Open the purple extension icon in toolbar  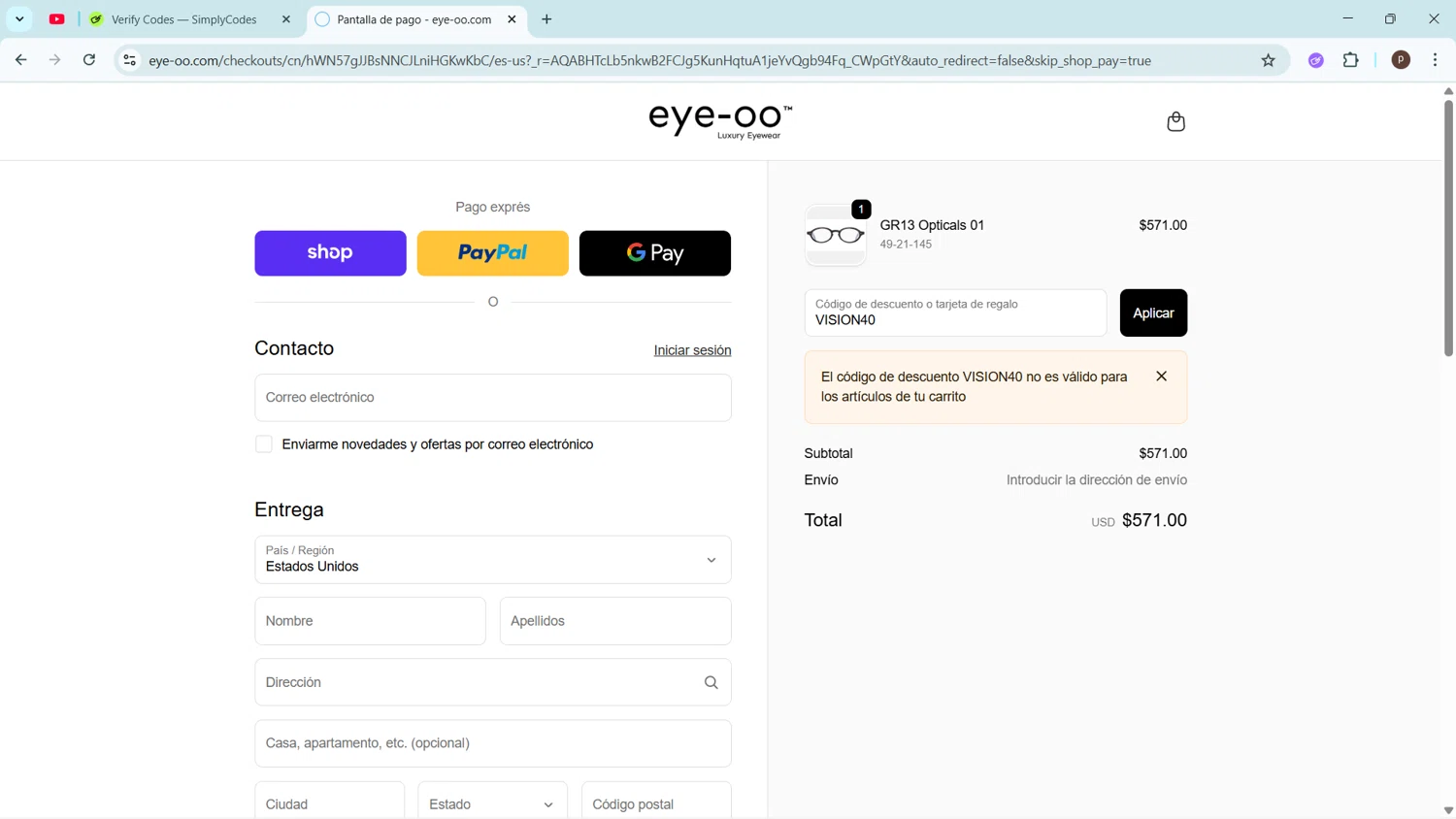click(x=1315, y=60)
